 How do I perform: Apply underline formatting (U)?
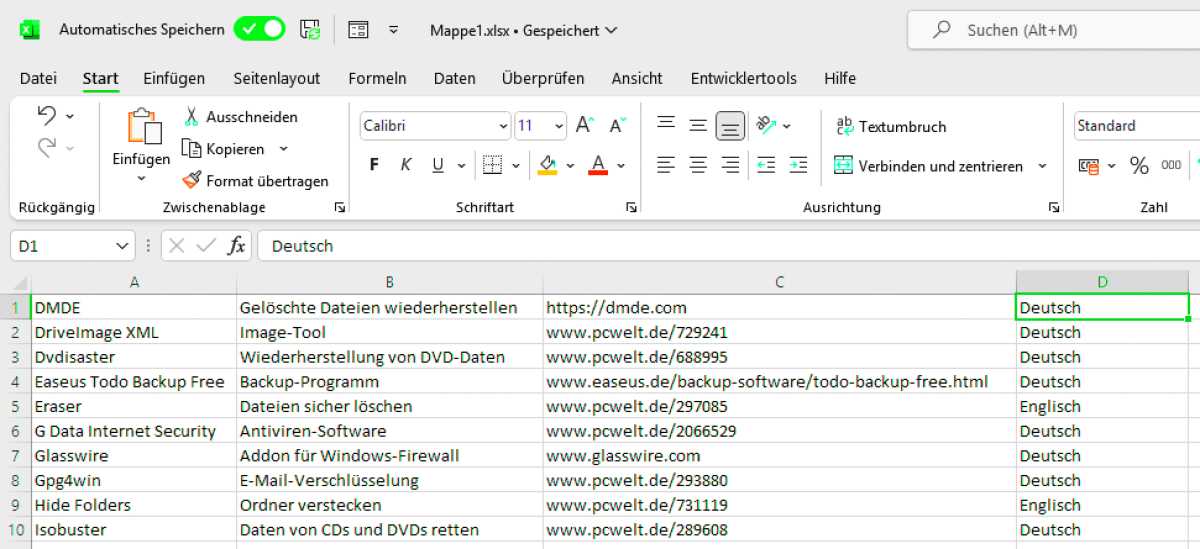click(x=437, y=165)
